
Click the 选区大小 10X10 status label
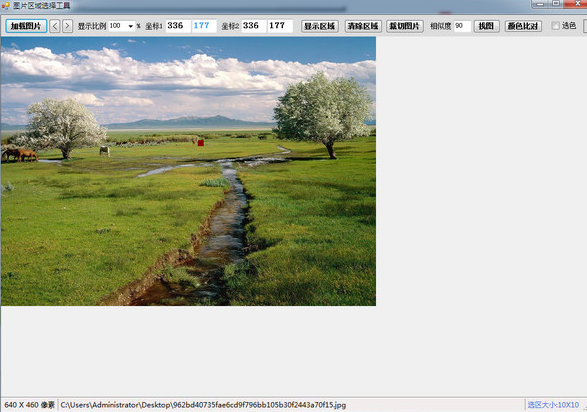pyautogui.click(x=553, y=405)
